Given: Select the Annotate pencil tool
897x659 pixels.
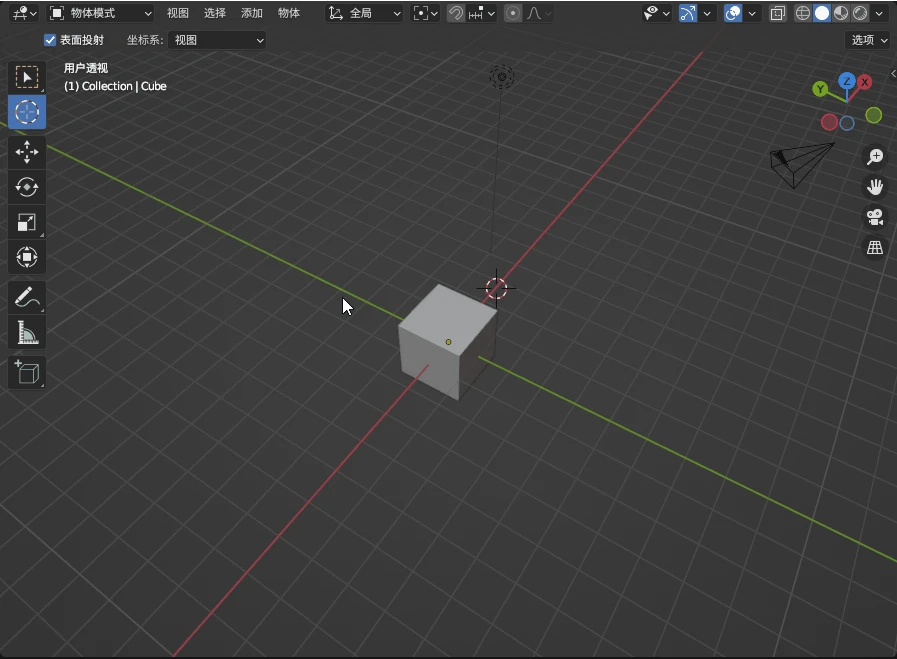Looking at the screenshot, I should pyautogui.click(x=26, y=297).
